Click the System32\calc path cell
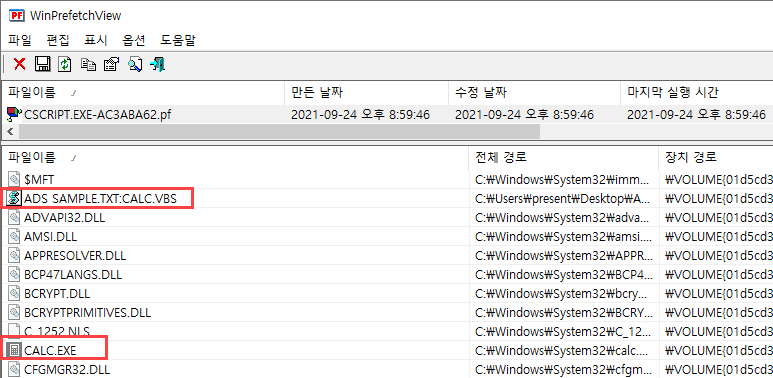773x378 pixels. (x=564, y=350)
